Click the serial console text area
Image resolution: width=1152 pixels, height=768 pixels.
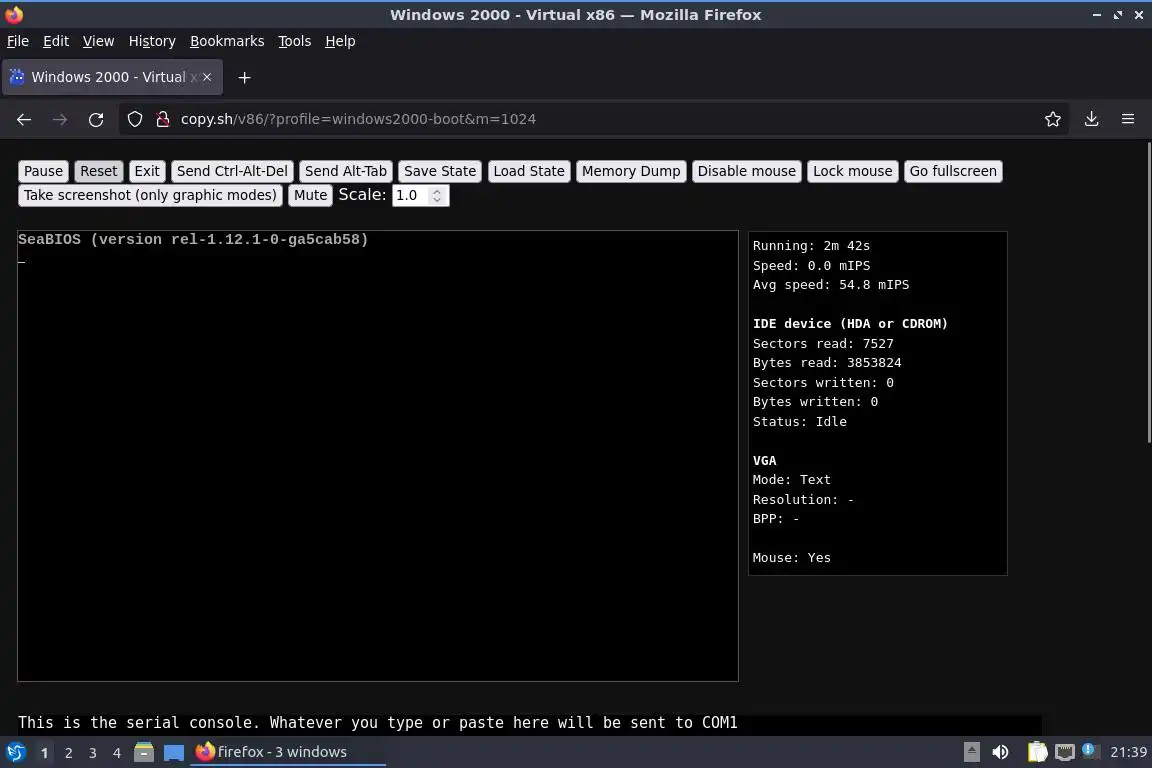529,723
